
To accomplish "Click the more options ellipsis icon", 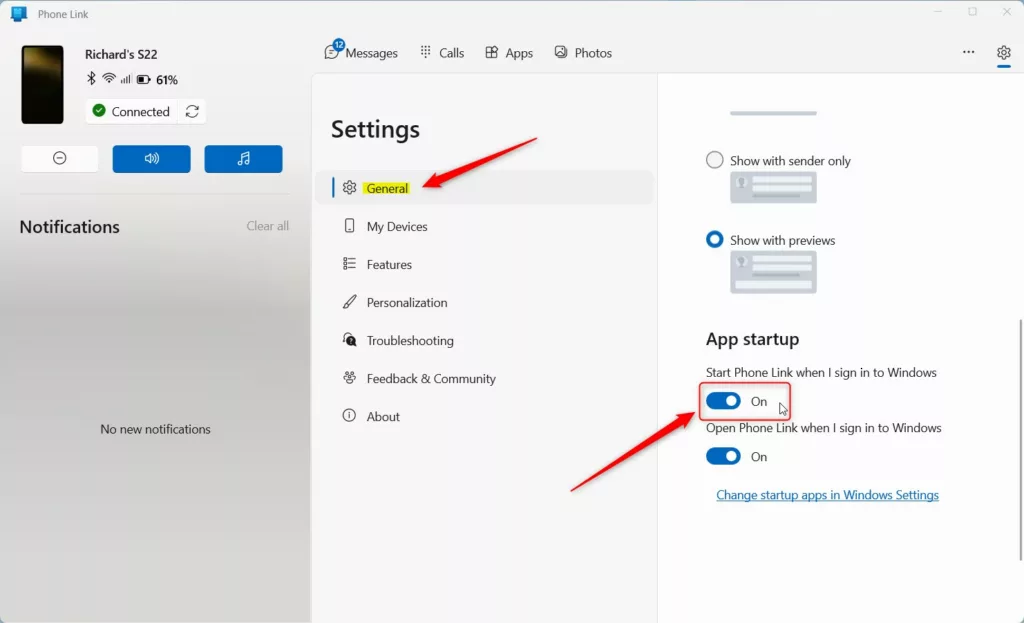I will click(968, 52).
